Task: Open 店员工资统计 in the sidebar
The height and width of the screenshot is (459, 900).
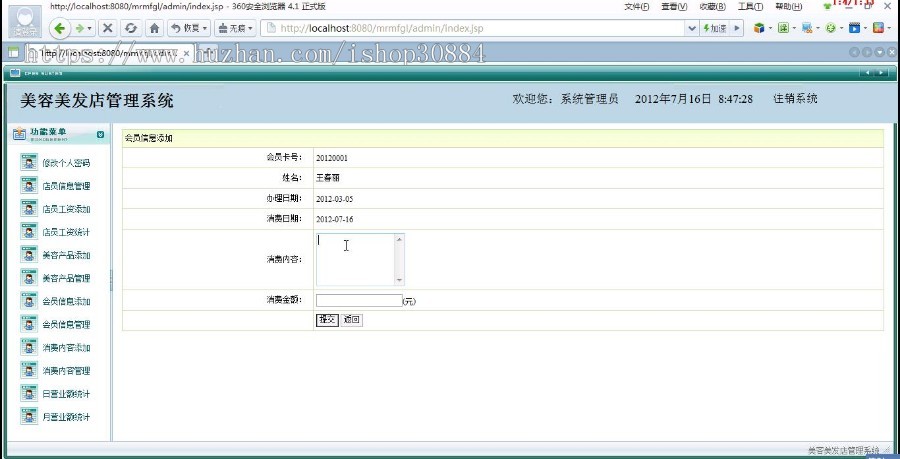Action: pos(66,232)
